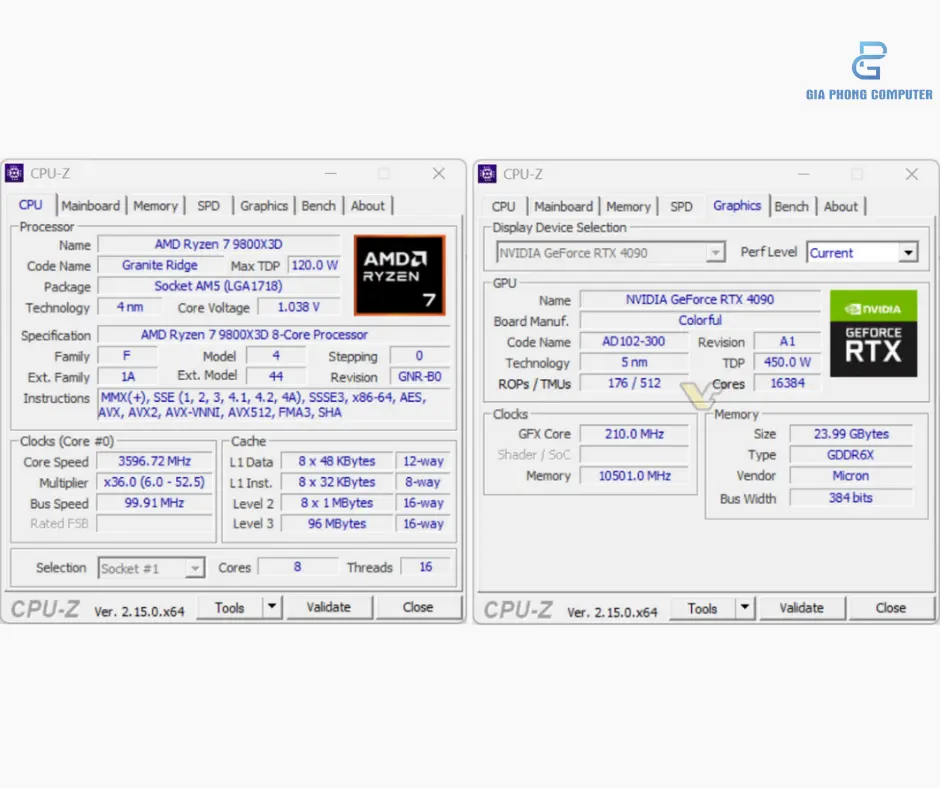The height and width of the screenshot is (788, 940).
Task: Open the SPD tab in right window
Action: pyautogui.click(x=681, y=206)
